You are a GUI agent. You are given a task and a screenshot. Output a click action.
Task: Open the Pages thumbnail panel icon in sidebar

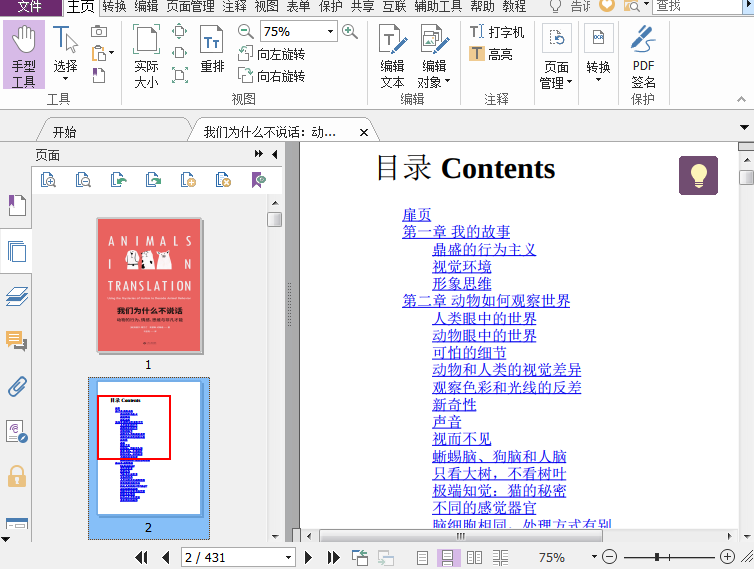(17, 251)
